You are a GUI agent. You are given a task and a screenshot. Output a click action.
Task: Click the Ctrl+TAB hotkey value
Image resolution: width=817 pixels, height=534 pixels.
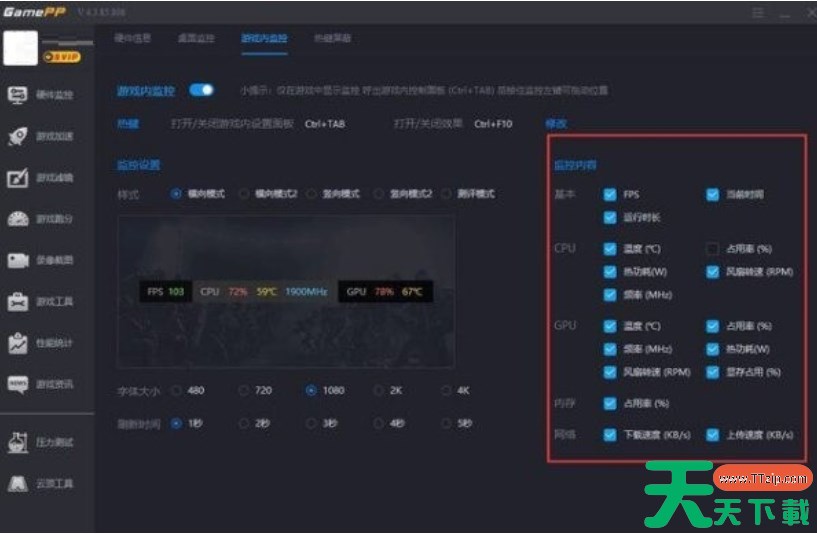pos(325,124)
